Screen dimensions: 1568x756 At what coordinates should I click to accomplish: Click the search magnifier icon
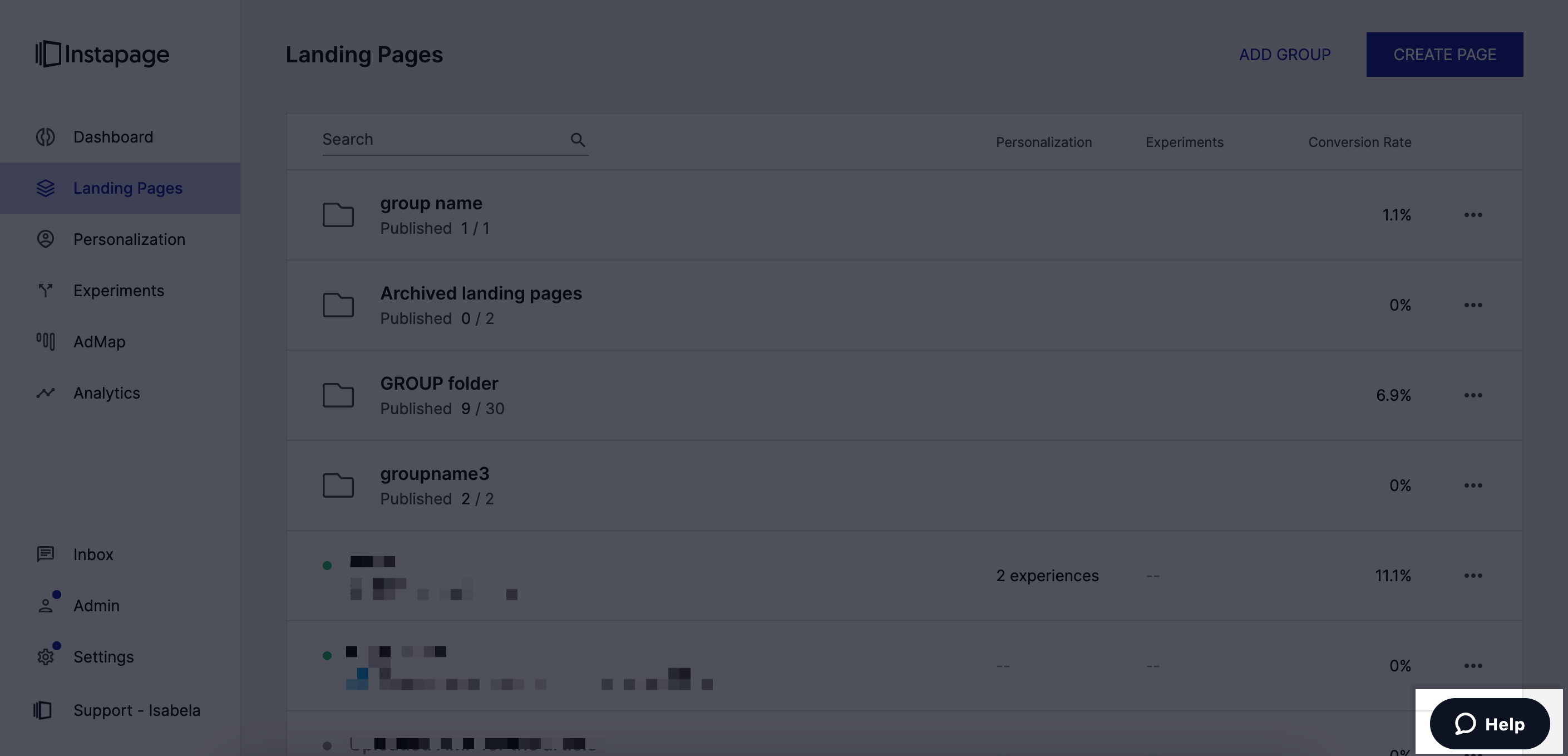(578, 140)
